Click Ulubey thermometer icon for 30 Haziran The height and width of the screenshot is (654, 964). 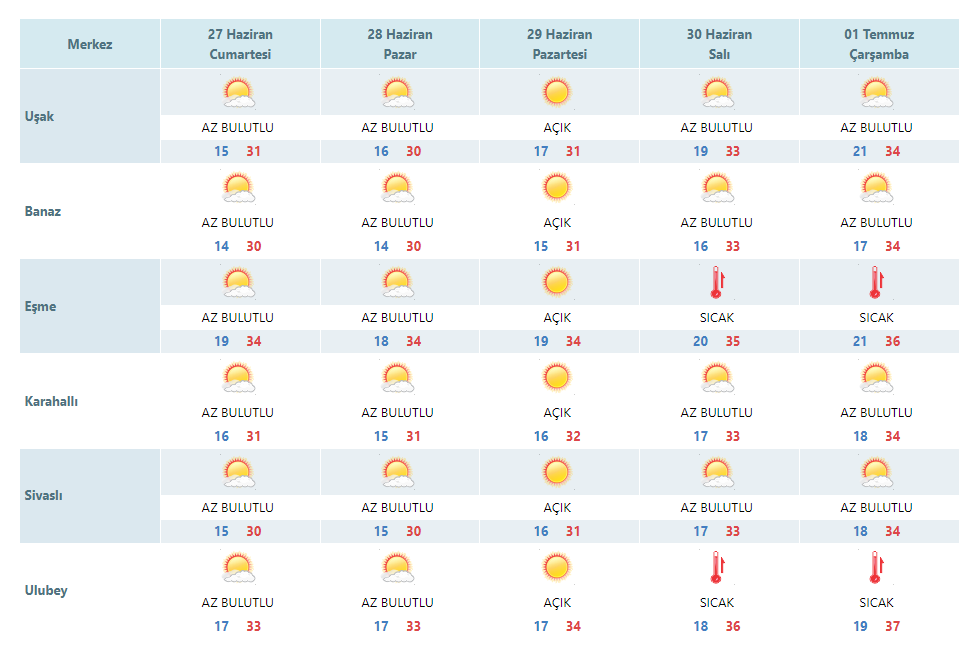pos(717,567)
